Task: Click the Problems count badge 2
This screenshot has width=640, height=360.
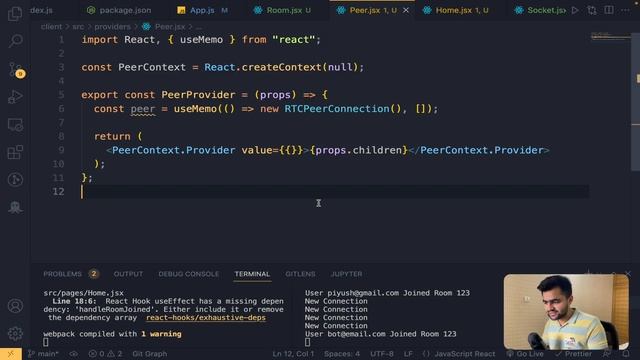Action: [93, 274]
